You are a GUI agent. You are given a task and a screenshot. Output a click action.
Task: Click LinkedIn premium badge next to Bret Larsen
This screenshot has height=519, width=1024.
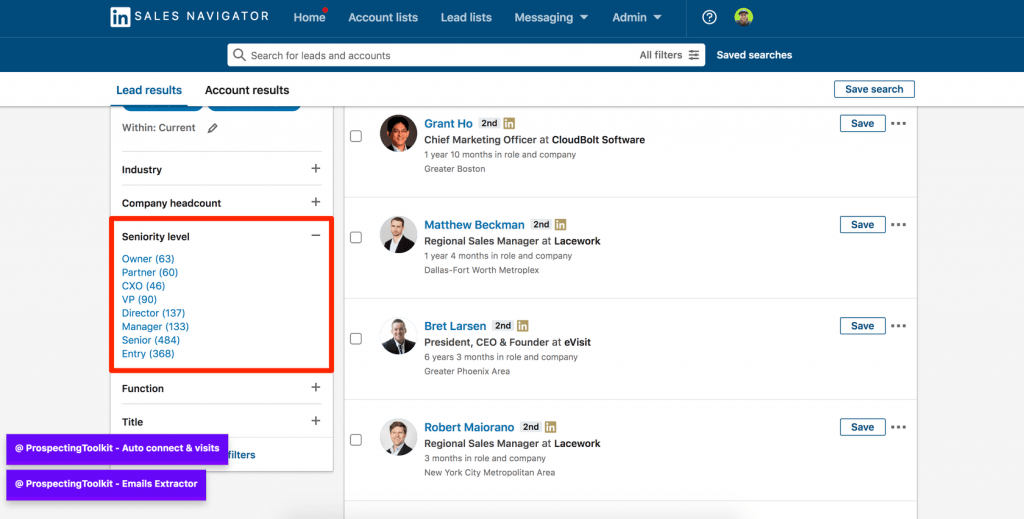click(522, 326)
